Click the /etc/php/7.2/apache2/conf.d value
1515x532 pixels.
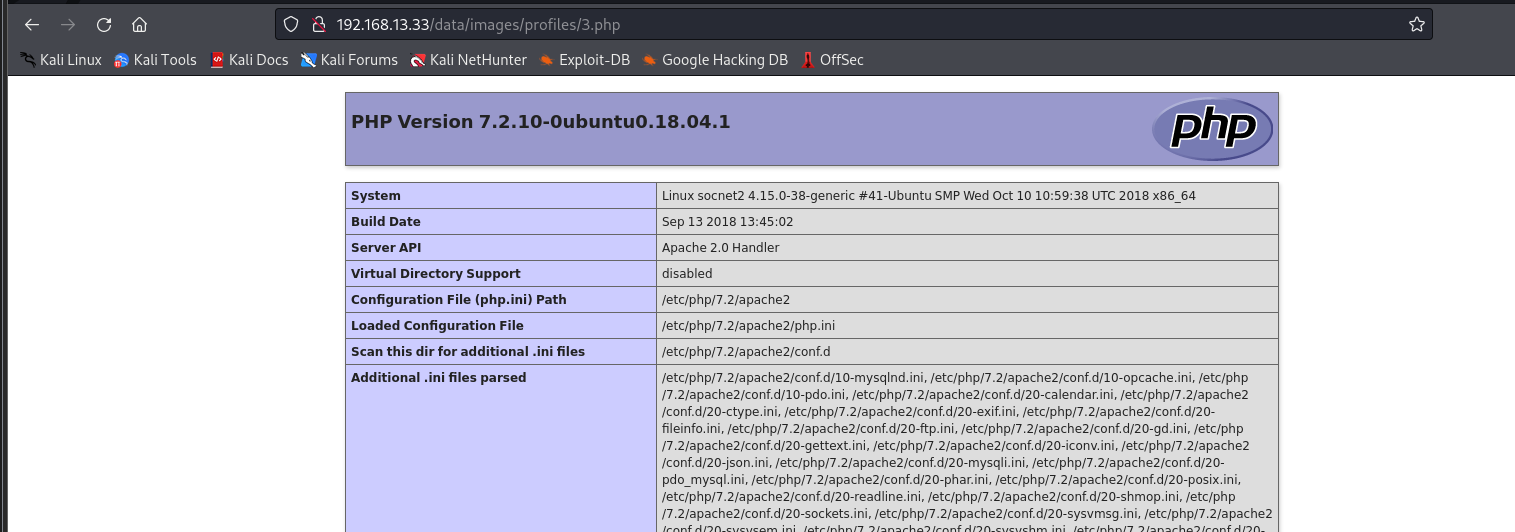point(746,352)
